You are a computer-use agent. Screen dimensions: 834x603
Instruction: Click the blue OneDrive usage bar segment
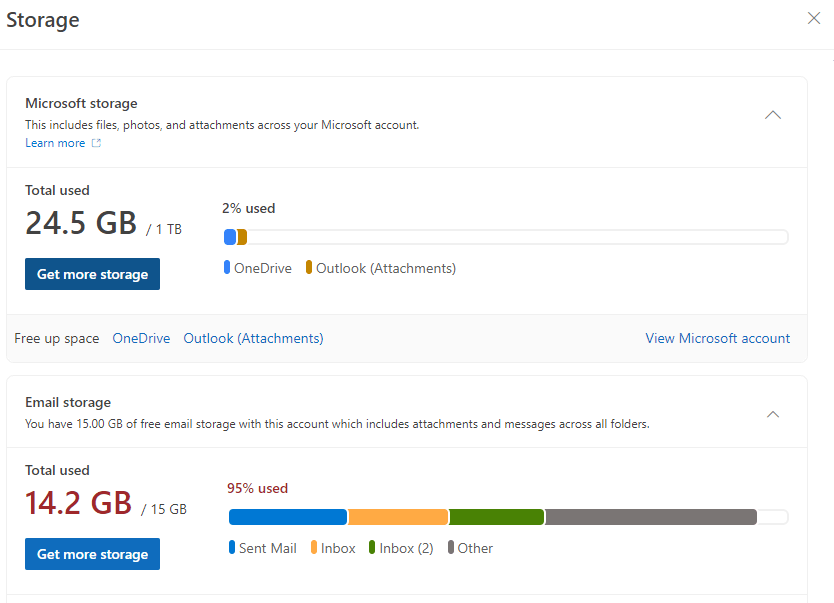pos(230,237)
